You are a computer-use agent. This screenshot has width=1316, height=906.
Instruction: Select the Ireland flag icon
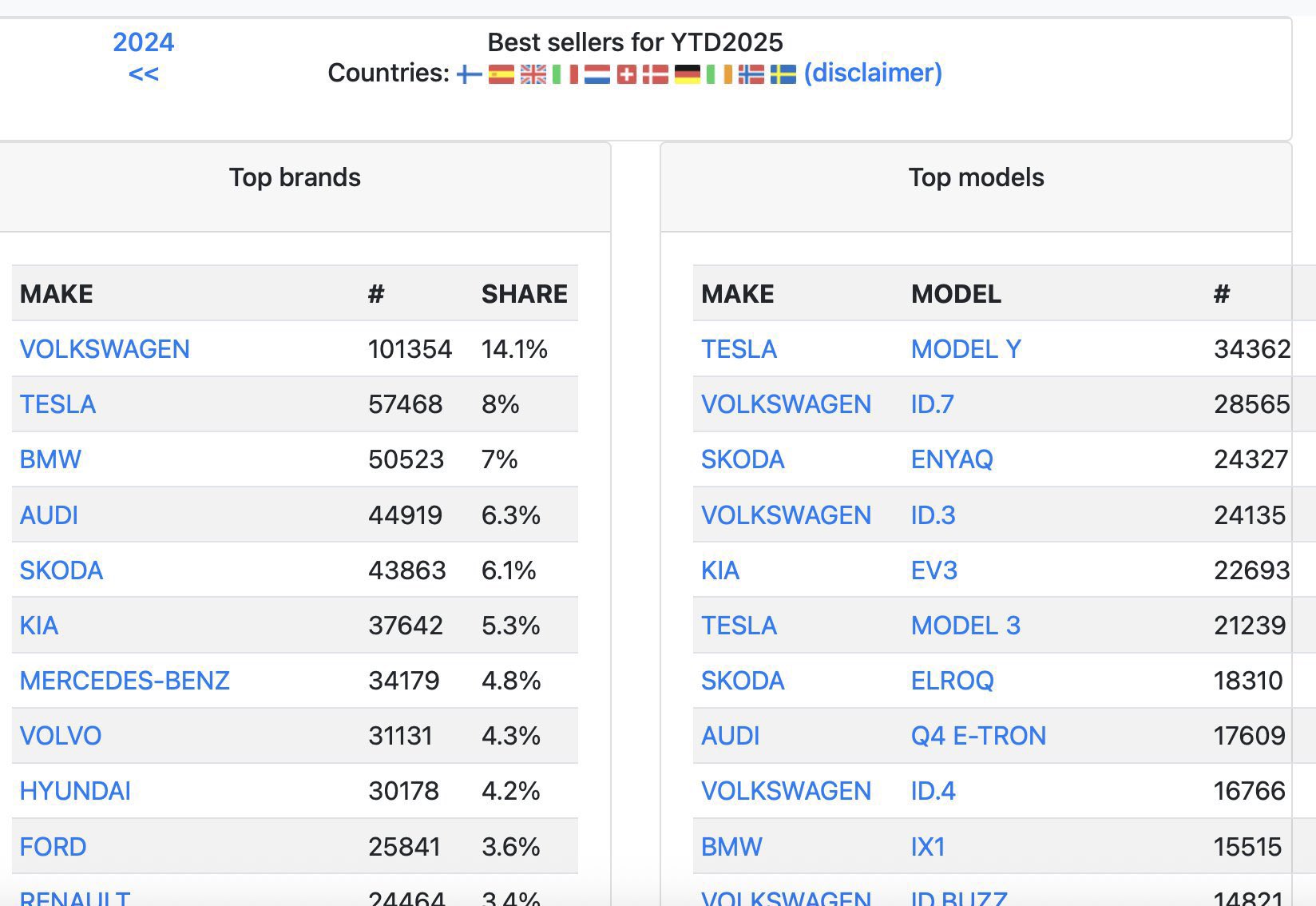719,74
